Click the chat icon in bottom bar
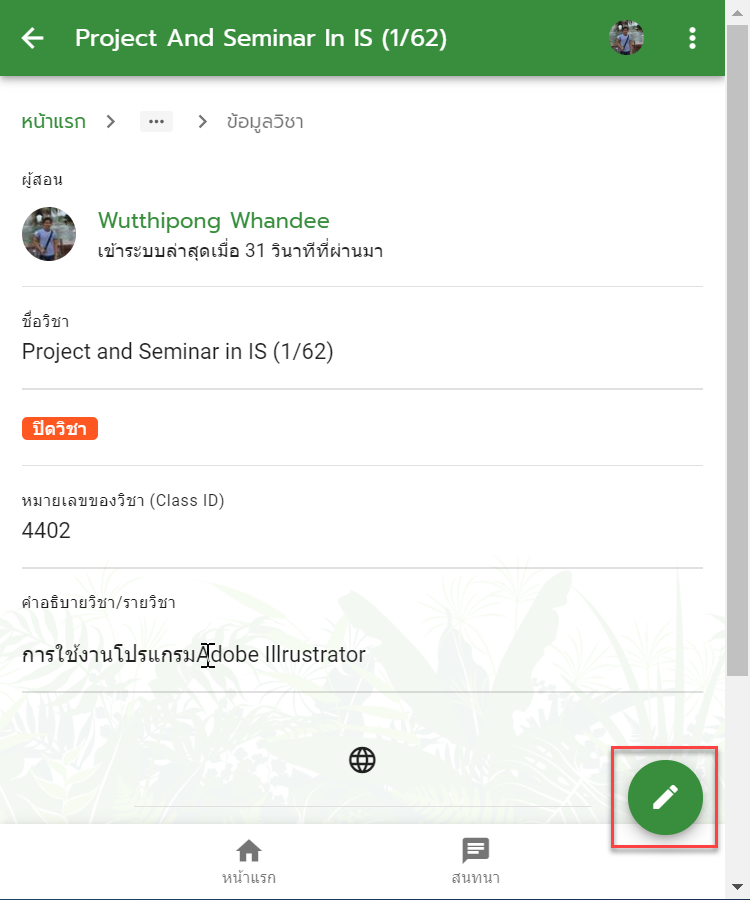The width and height of the screenshot is (750, 900). [476, 850]
